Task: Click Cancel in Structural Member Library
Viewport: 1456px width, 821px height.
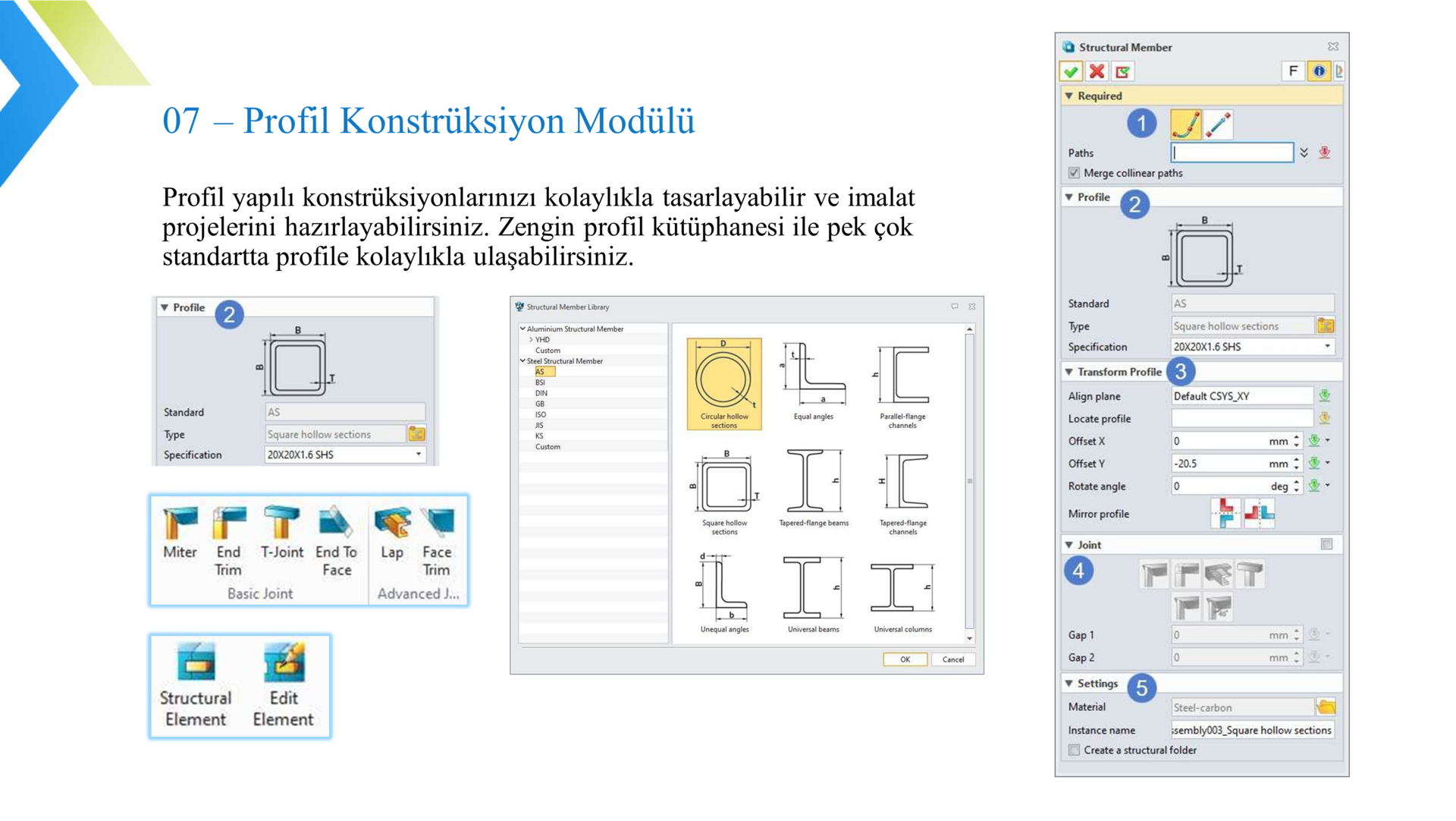Action: pos(952,659)
